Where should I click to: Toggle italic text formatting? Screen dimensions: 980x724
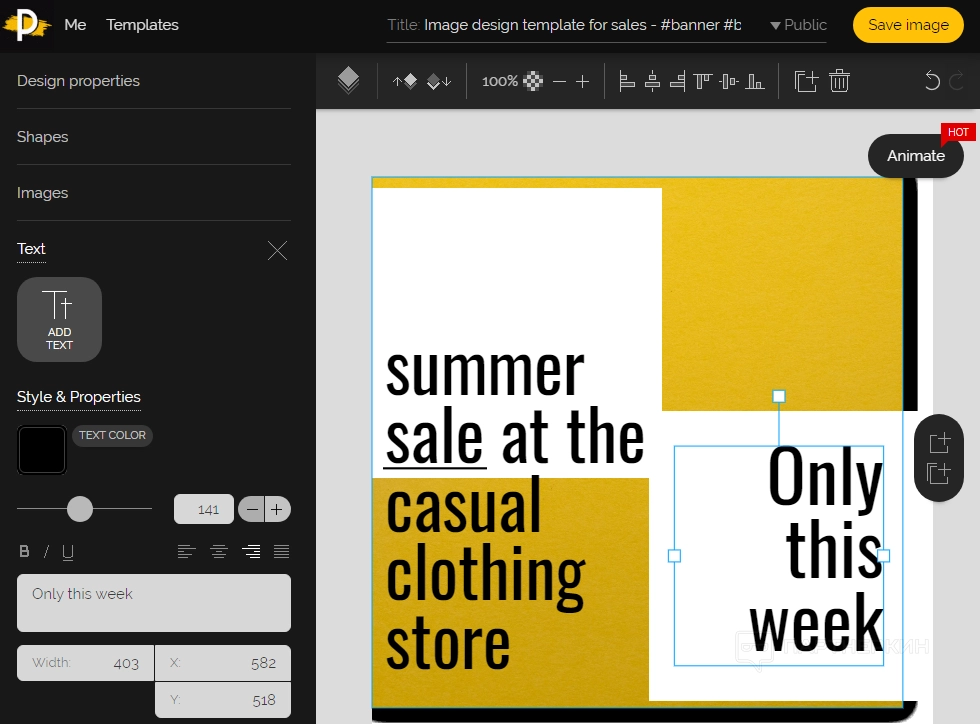point(46,552)
